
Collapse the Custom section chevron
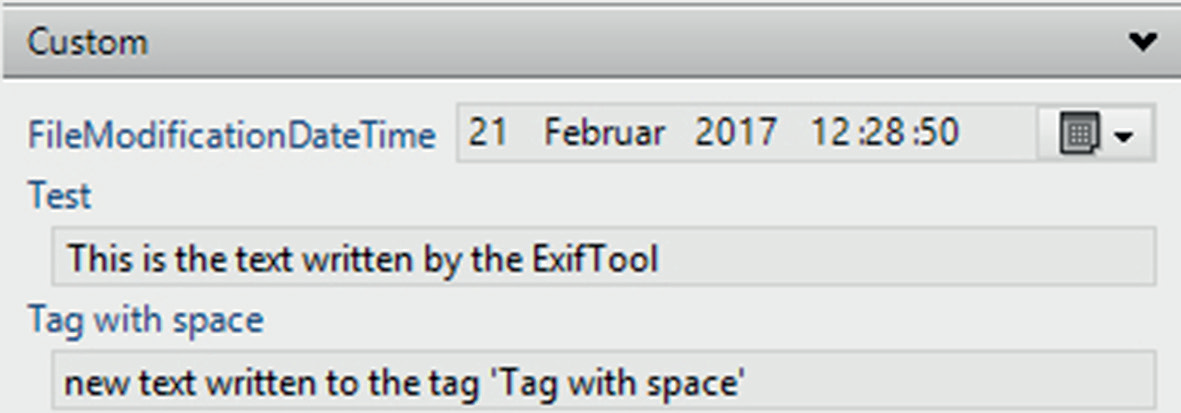1142,42
